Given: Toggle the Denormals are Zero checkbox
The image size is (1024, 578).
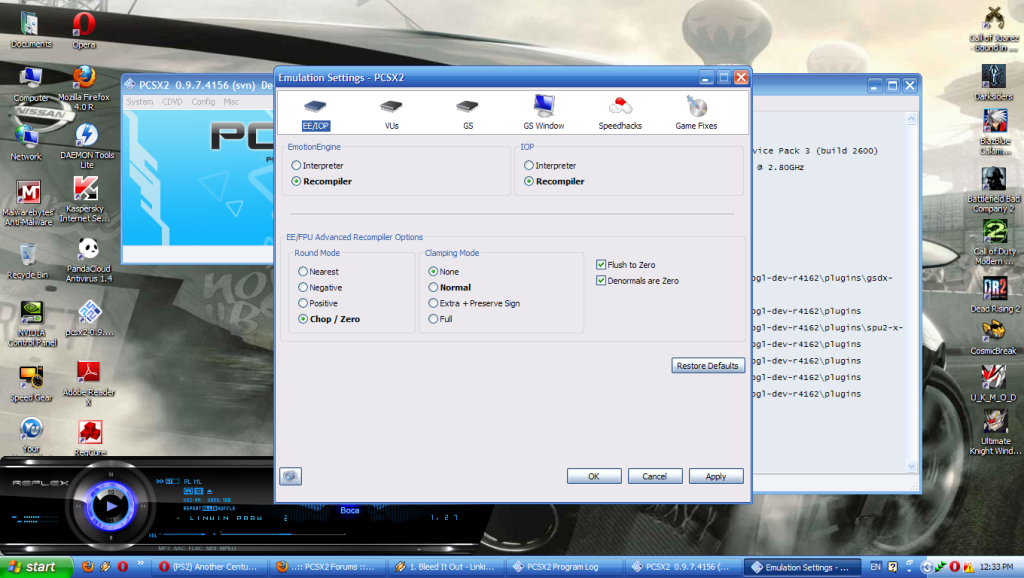Looking at the screenshot, I should click(637, 281).
